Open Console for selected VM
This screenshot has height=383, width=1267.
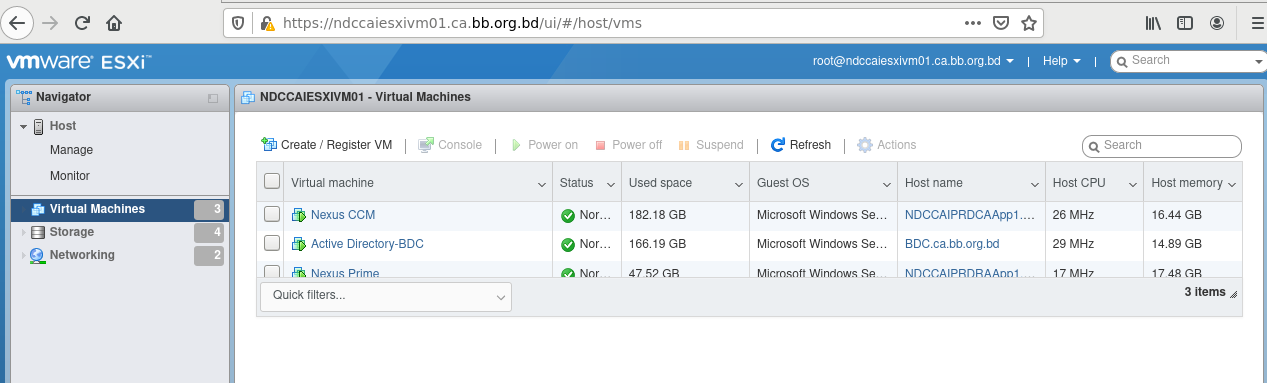tap(450, 145)
